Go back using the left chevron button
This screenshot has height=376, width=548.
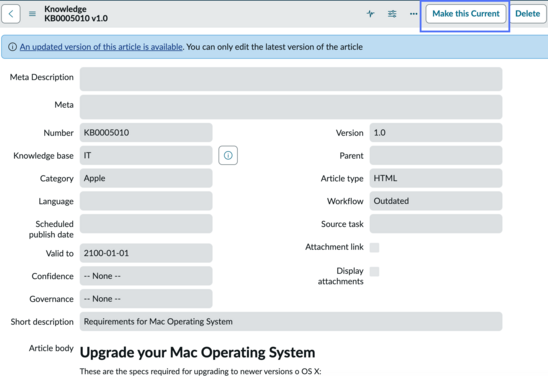11,14
